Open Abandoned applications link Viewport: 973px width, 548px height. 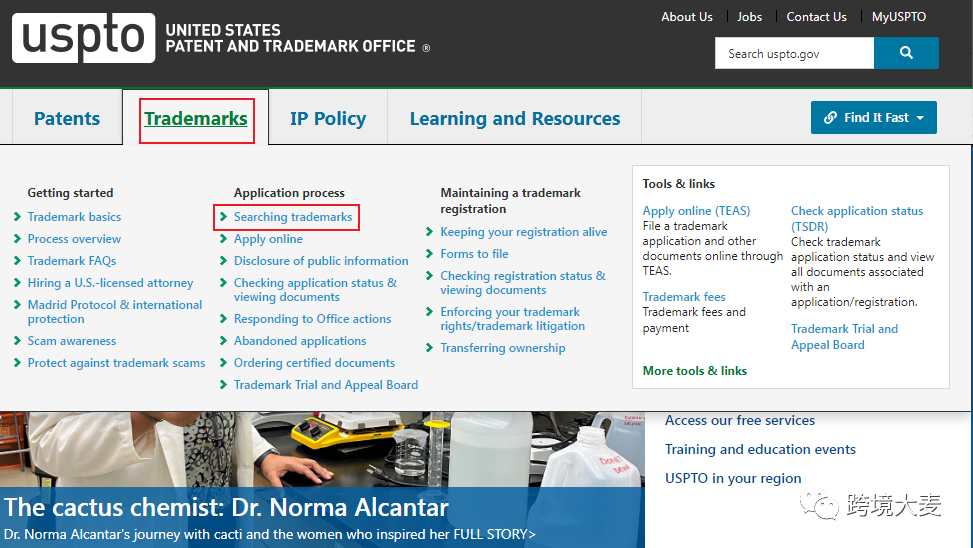click(x=300, y=341)
